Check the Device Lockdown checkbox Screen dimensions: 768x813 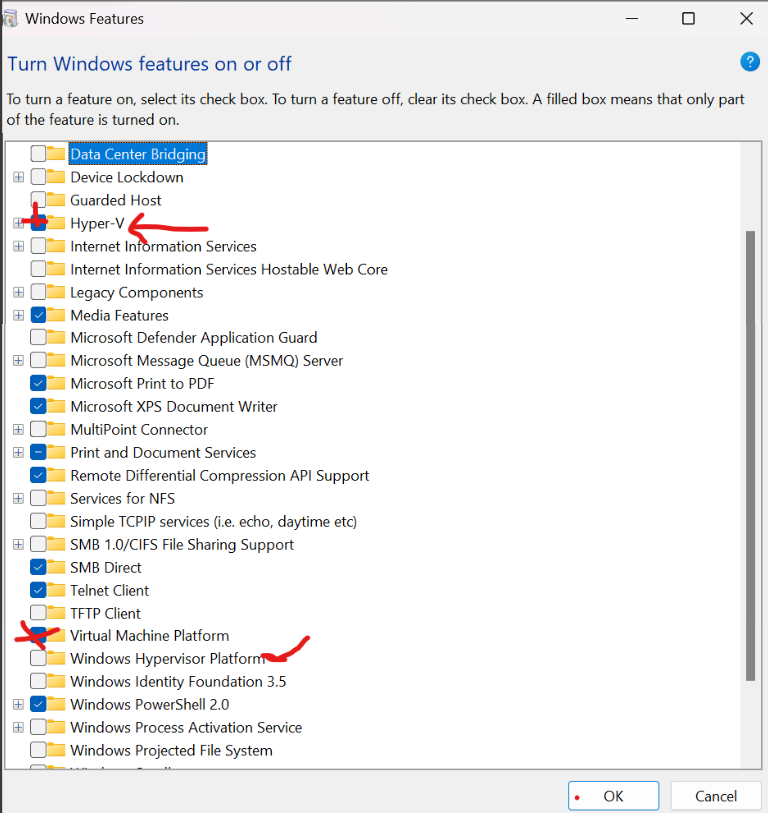coord(38,177)
